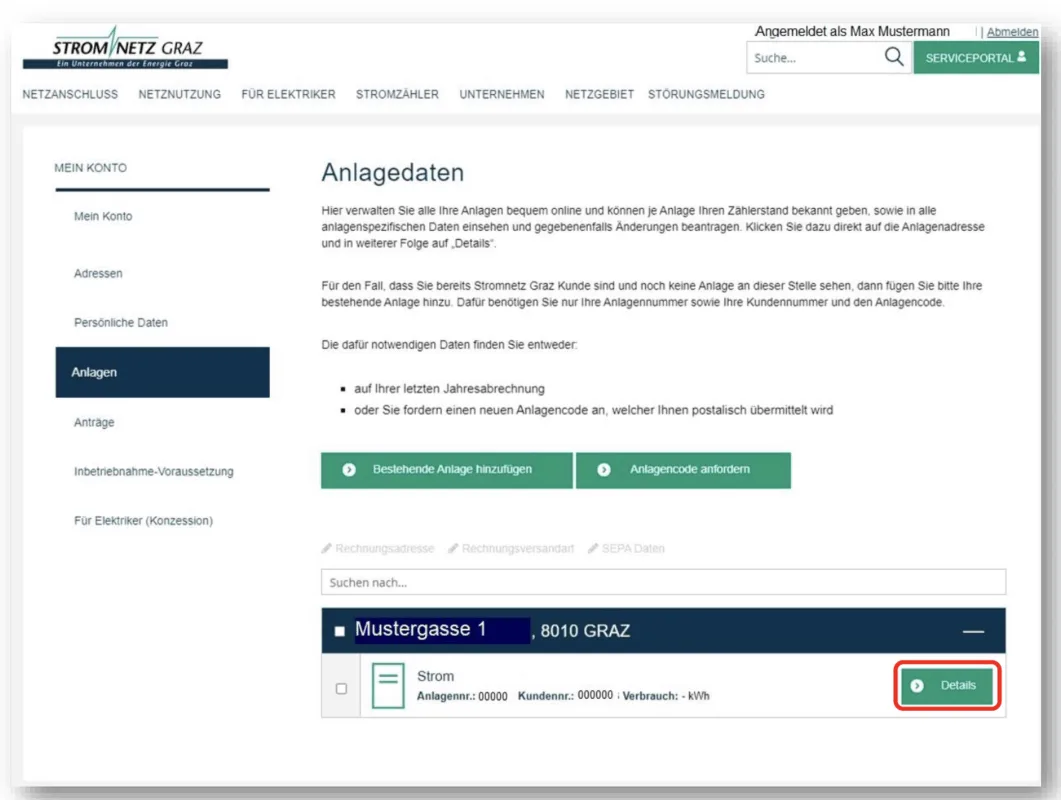Collapse the Mustergasse 1 section
This screenshot has height=800, width=1061.
point(973,631)
